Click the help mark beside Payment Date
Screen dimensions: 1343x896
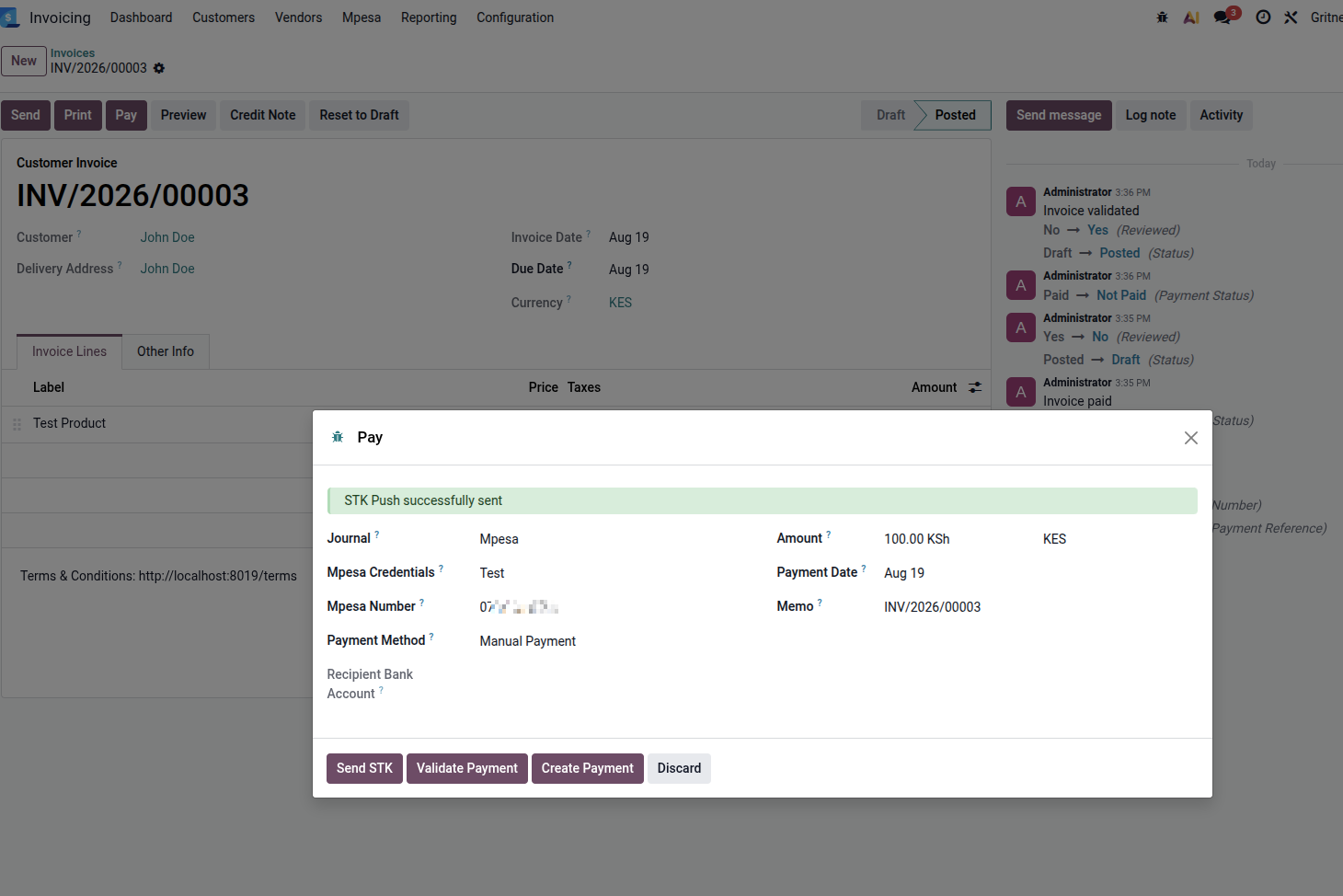[x=864, y=569]
